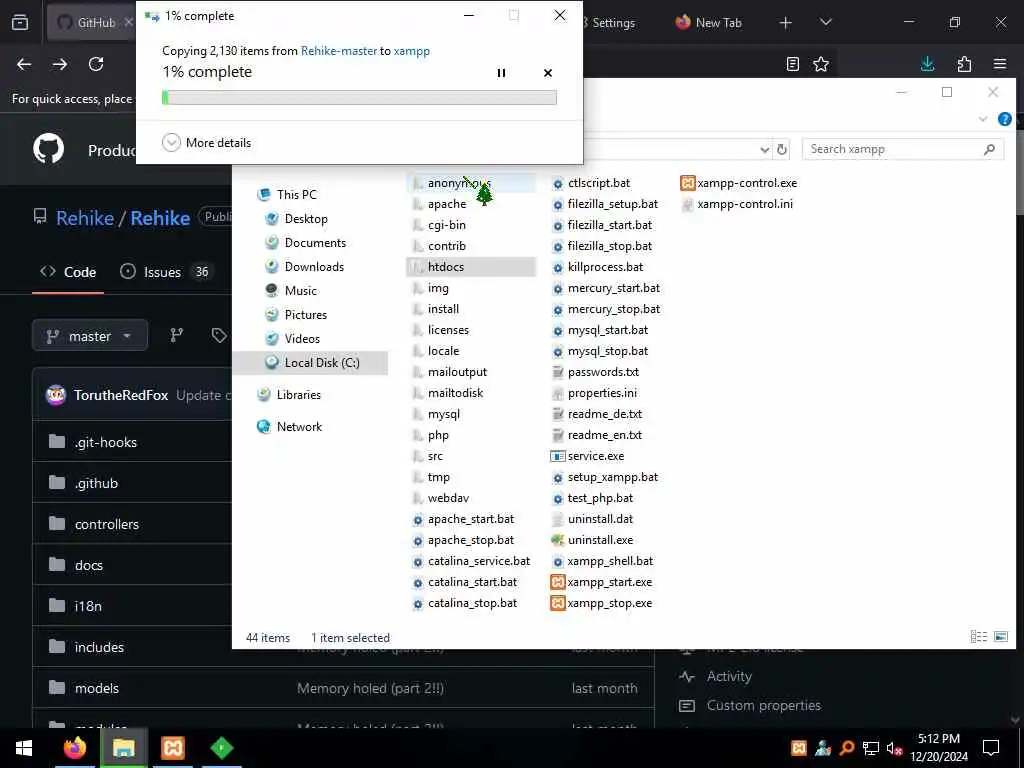Open the xampp destination link in copy dialog
Viewport: 1024px width, 768px height.
[x=411, y=51]
